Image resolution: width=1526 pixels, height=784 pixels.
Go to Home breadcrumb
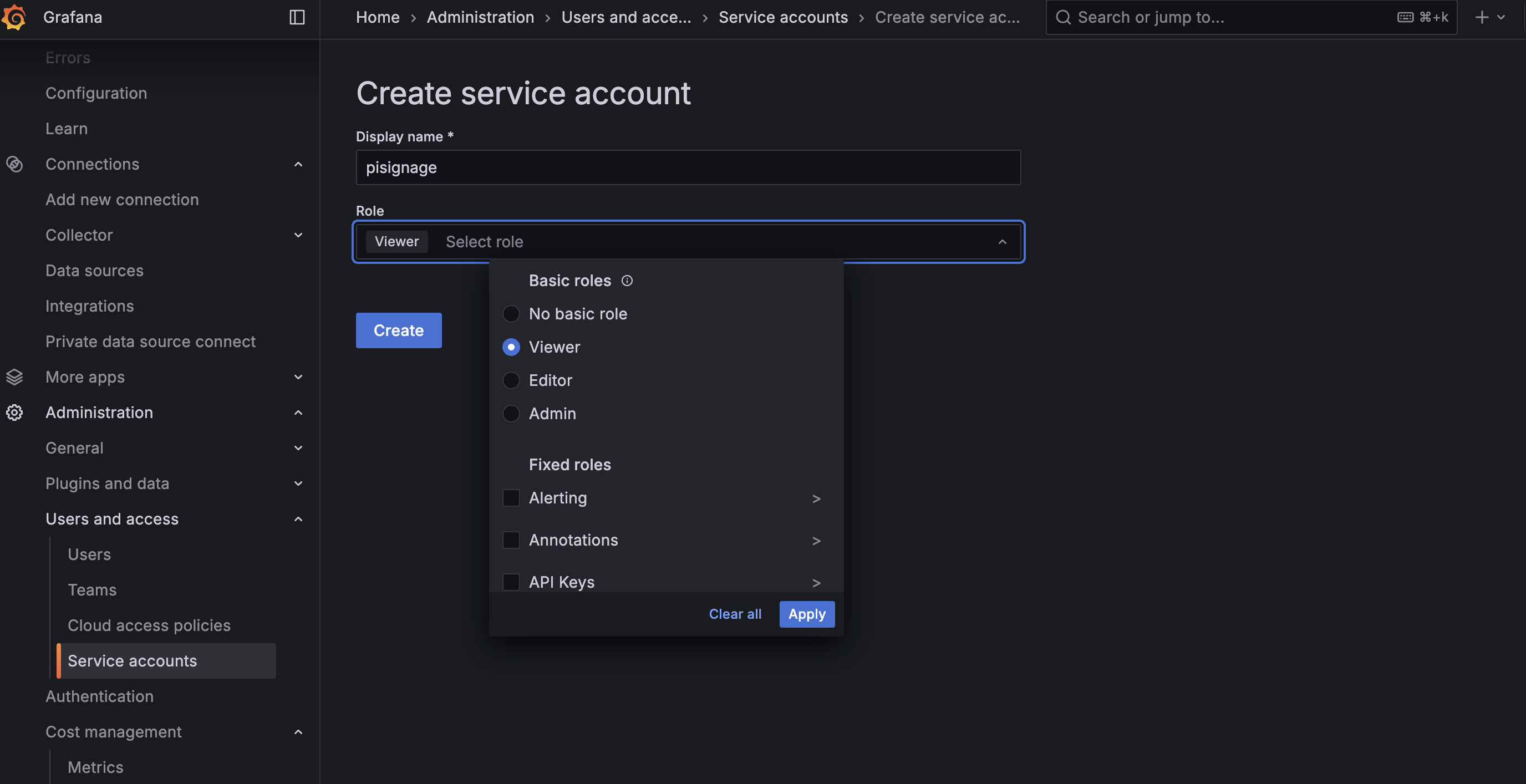click(378, 17)
